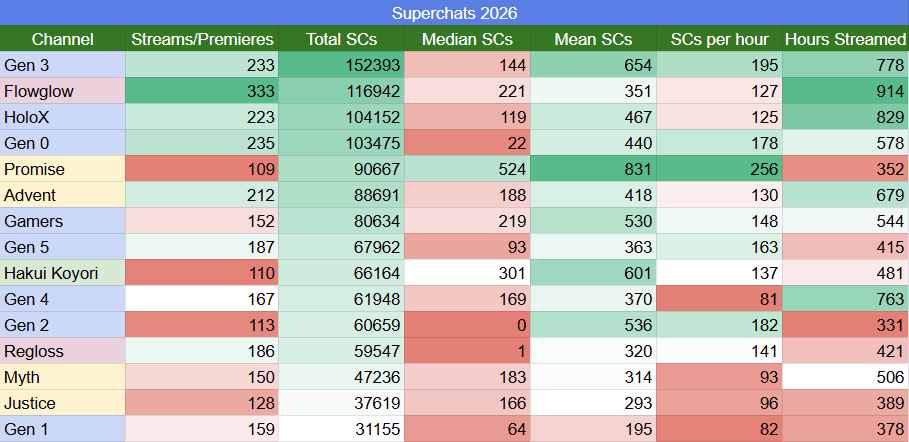Click Advent total SCs value 88691
The image size is (909, 442).
(341, 195)
